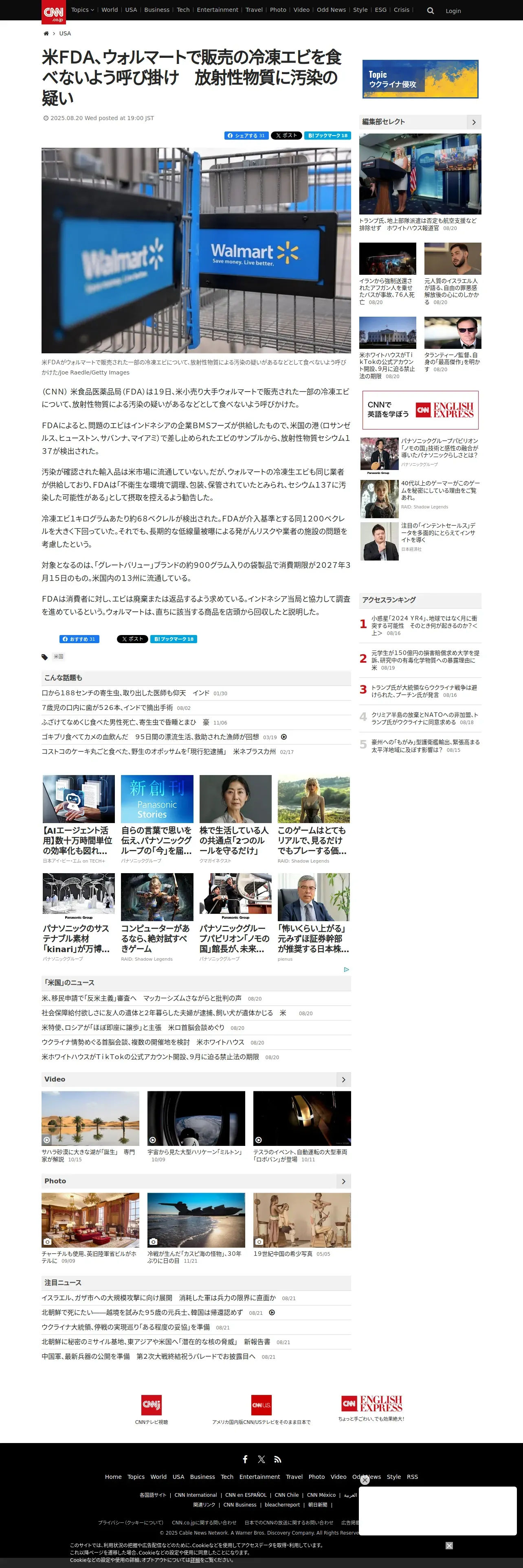
Task: Open the Walmart article main image
Action: point(196,250)
